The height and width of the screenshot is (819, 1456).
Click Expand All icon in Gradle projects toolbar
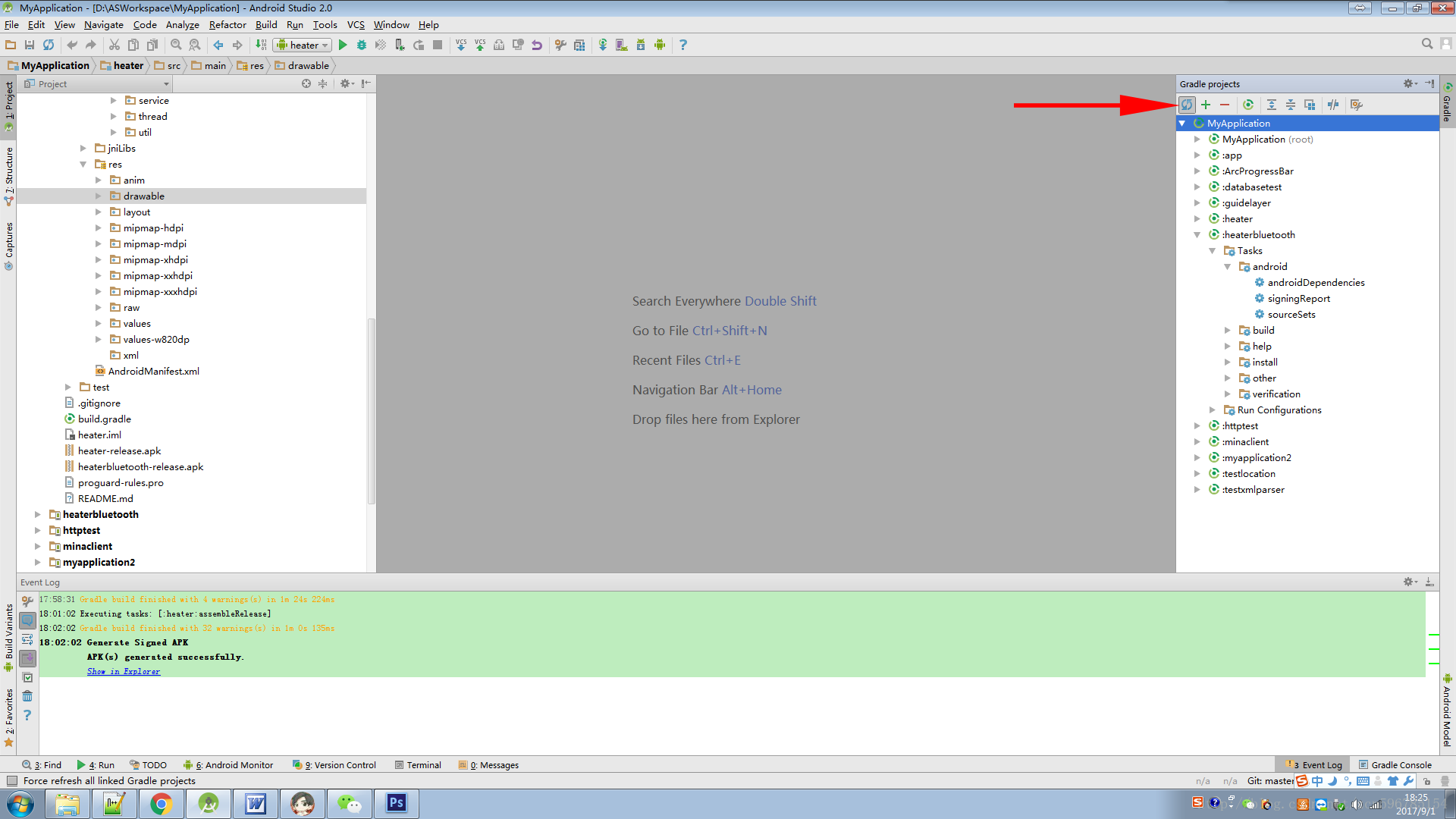[x=1272, y=105]
